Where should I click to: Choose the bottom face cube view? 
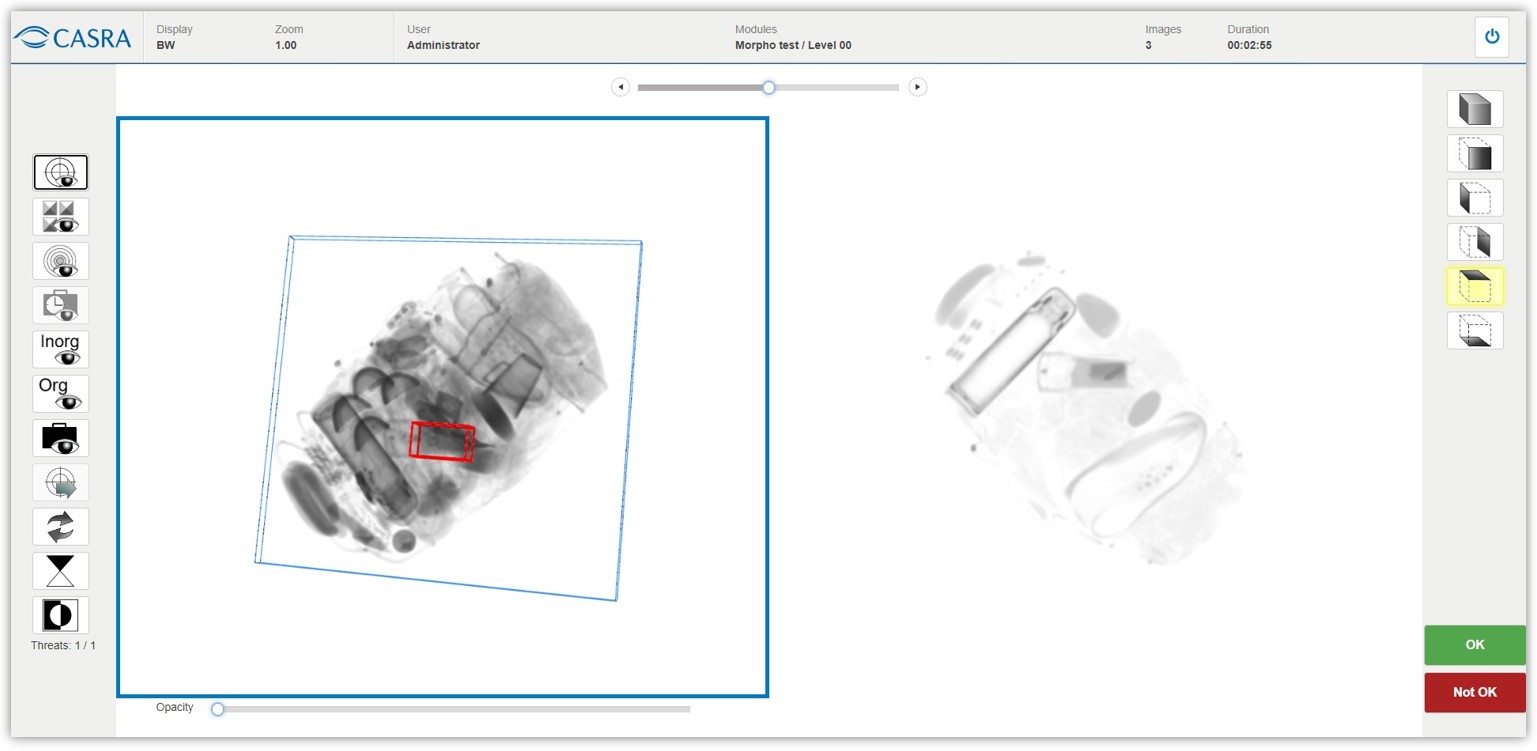[1475, 331]
